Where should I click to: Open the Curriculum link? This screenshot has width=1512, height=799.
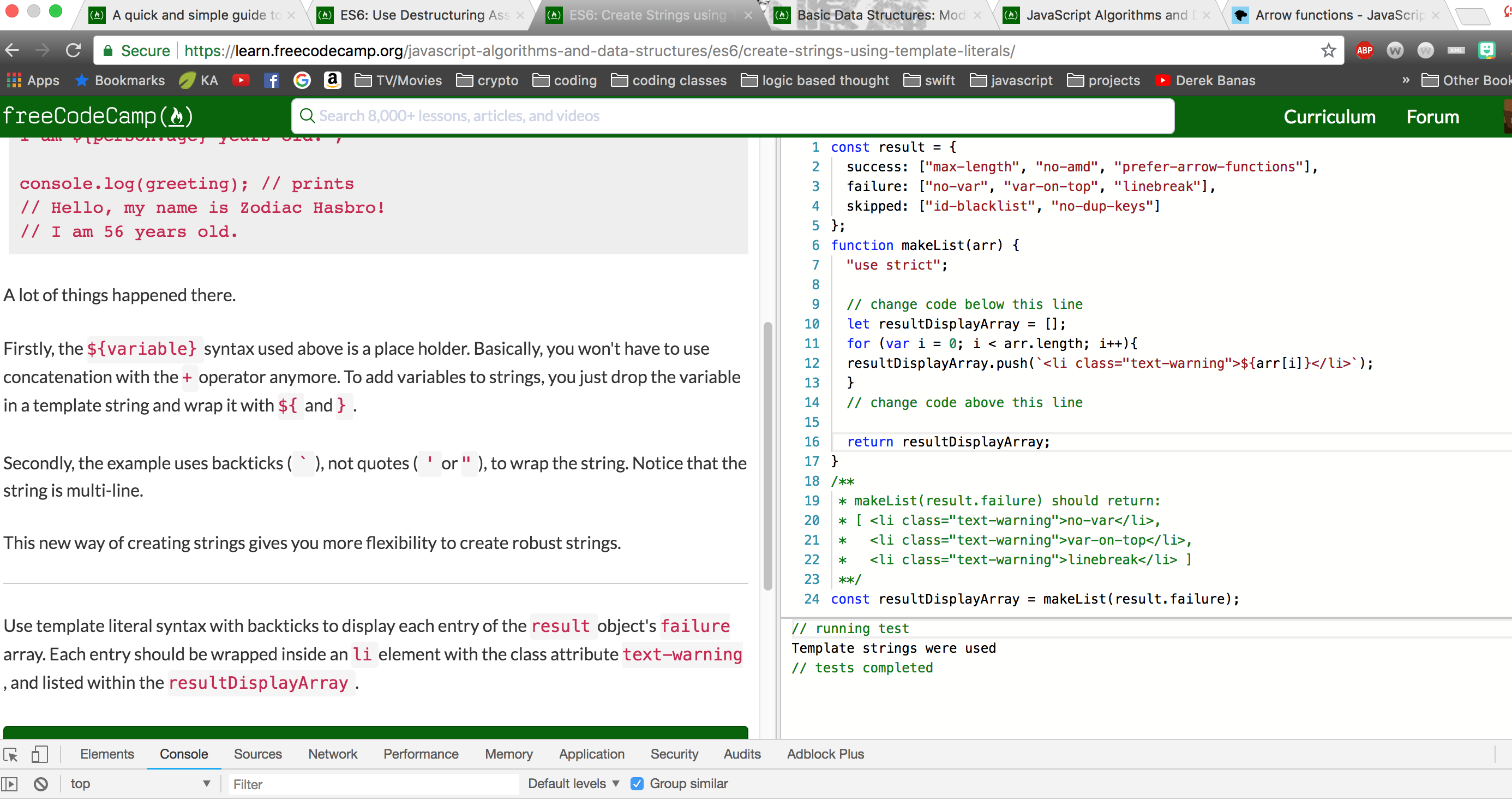pos(1329,116)
